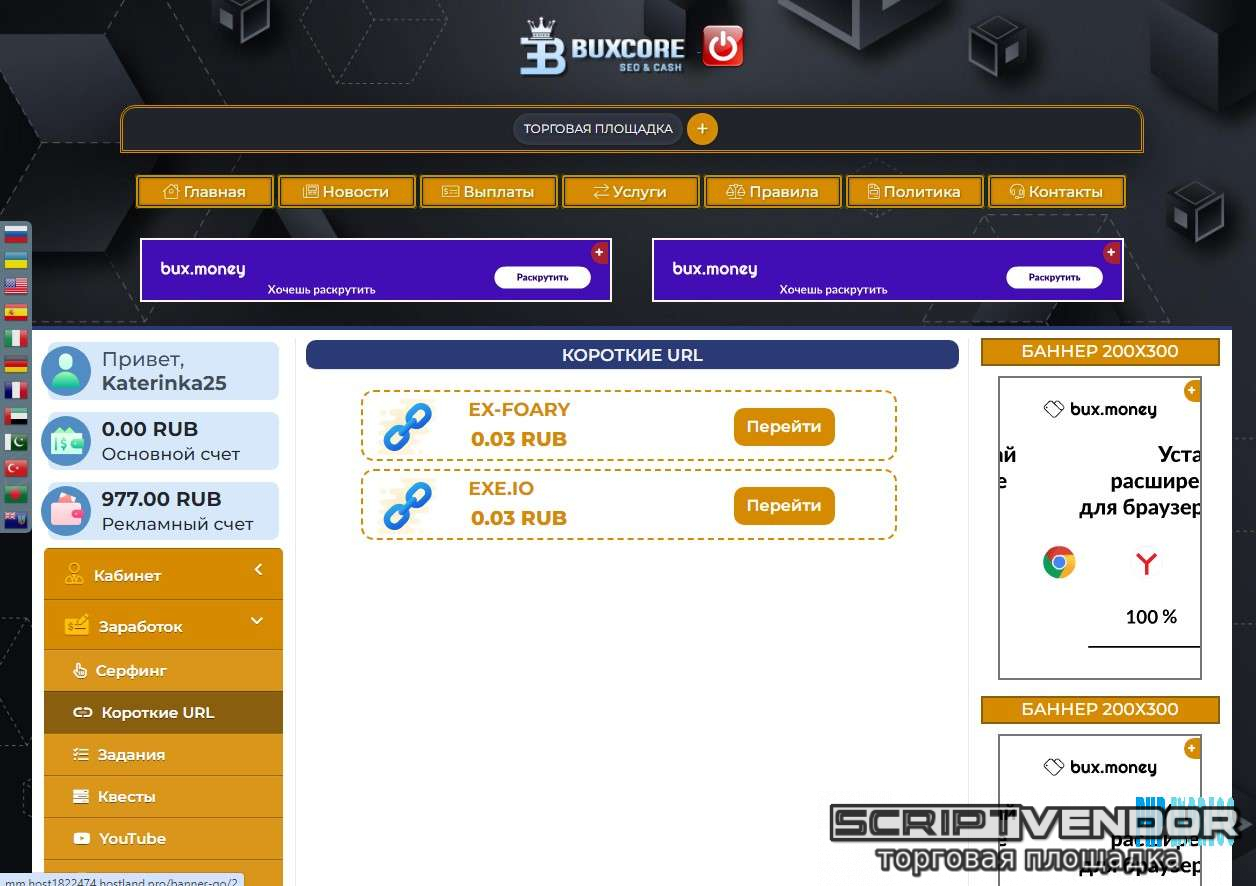Click the orange plus beside Торговая площадка
The image size is (1256, 886).
[x=702, y=129]
